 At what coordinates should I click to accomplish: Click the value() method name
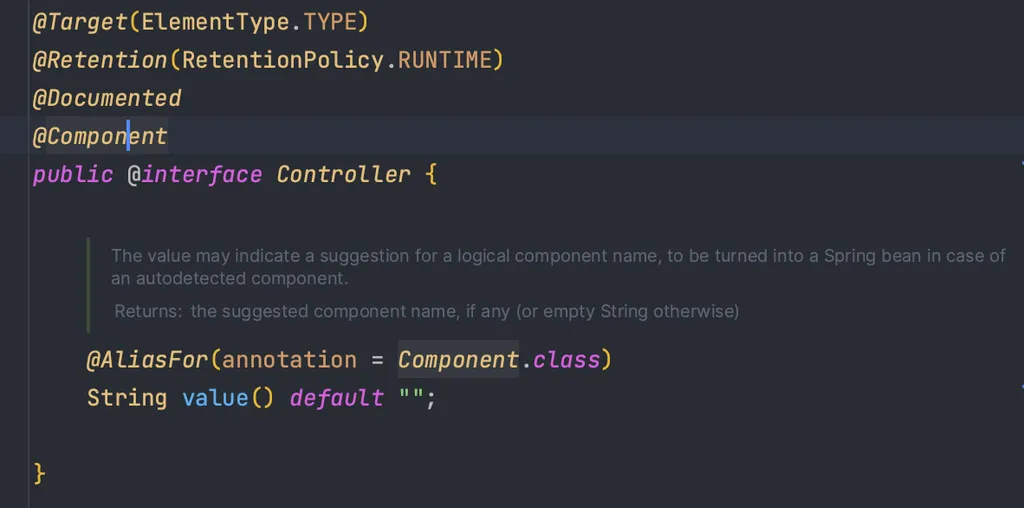tap(228, 398)
